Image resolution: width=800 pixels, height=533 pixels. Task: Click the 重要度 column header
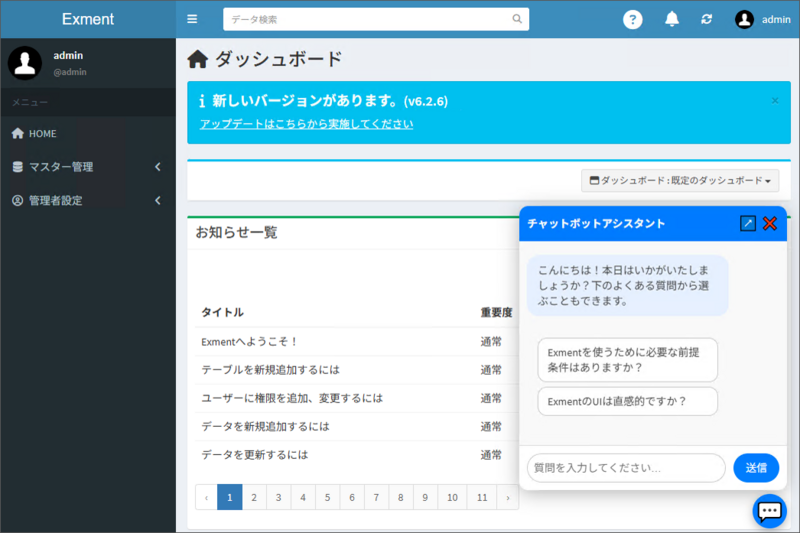coord(496,312)
